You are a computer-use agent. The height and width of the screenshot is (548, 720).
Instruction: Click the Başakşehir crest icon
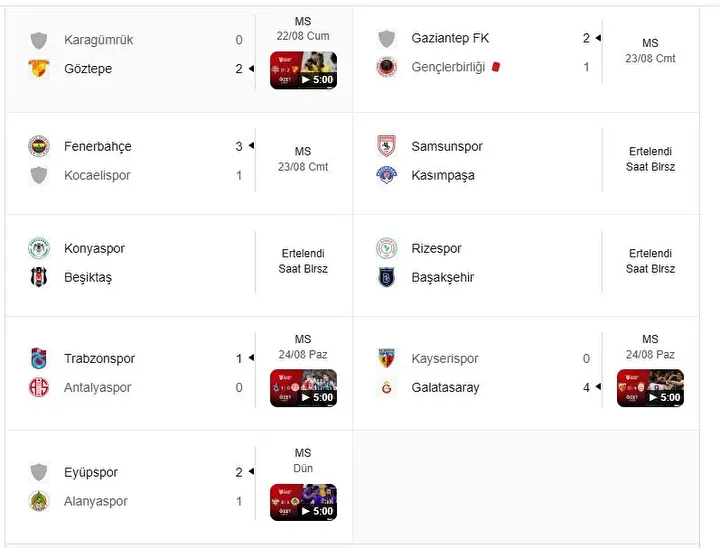click(x=387, y=277)
